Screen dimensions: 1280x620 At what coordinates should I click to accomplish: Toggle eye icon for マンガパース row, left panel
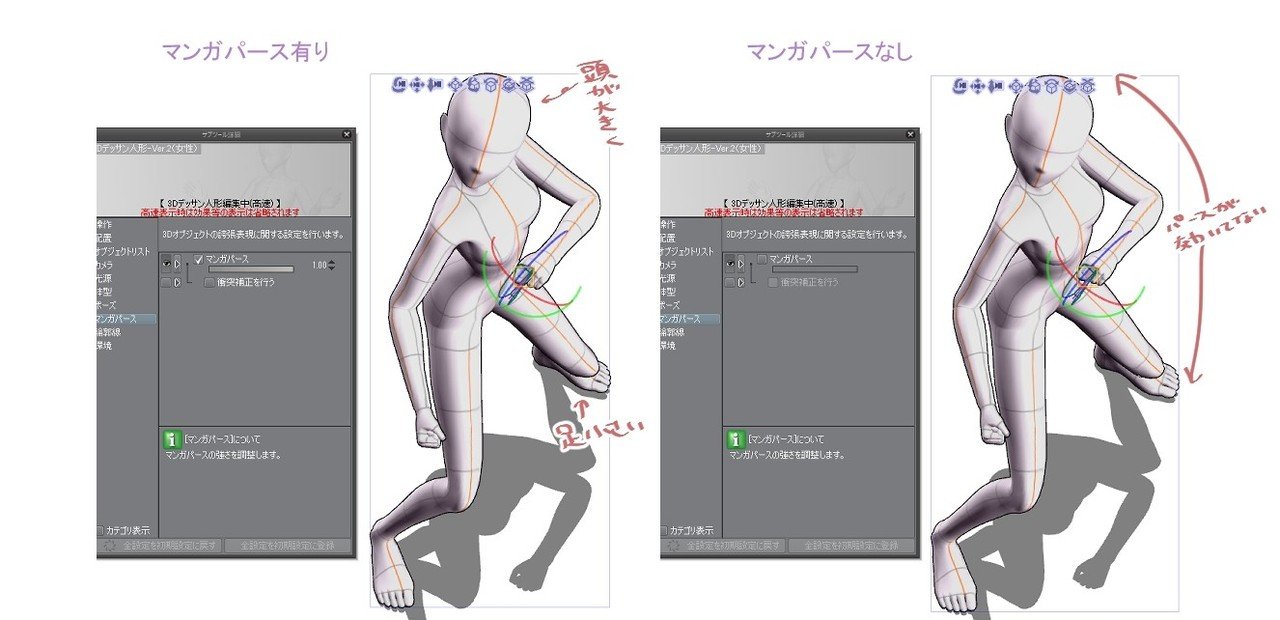[x=166, y=264]
